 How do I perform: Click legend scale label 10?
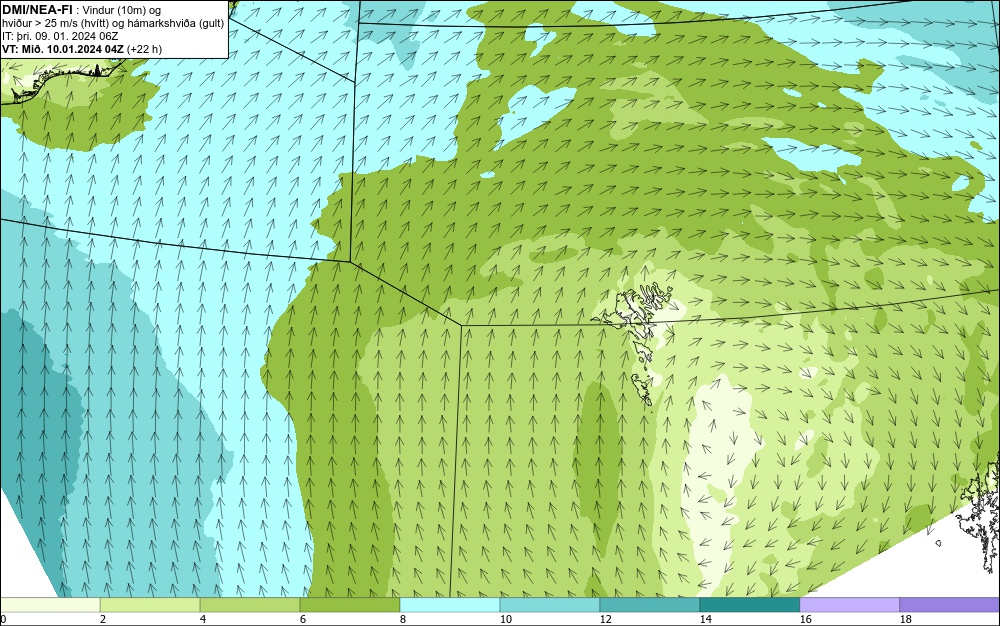coord(506,619)
